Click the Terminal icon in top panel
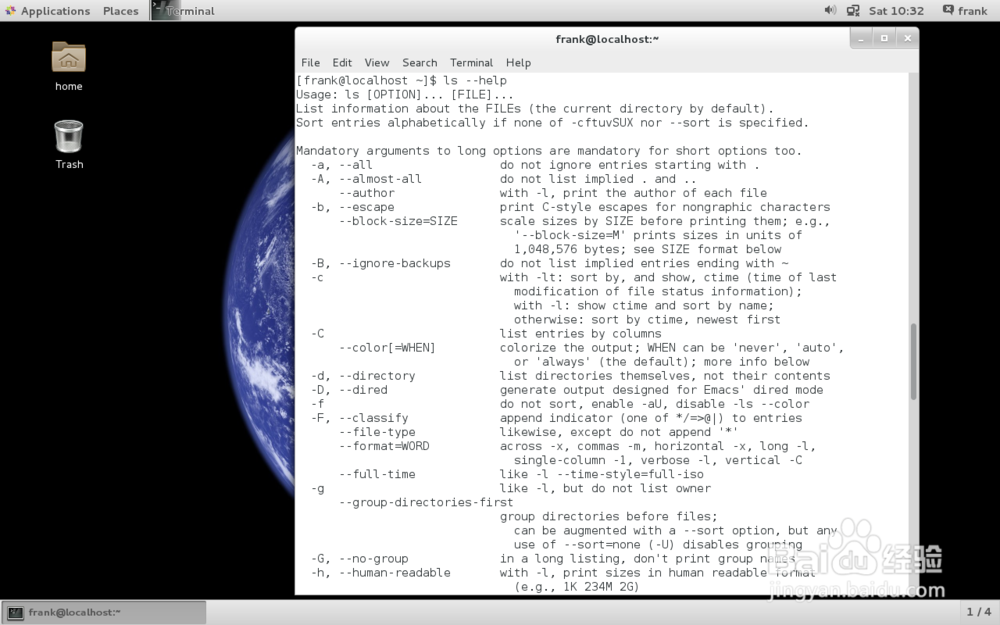This screenshot has width=1000, height=625. (165, 10)
